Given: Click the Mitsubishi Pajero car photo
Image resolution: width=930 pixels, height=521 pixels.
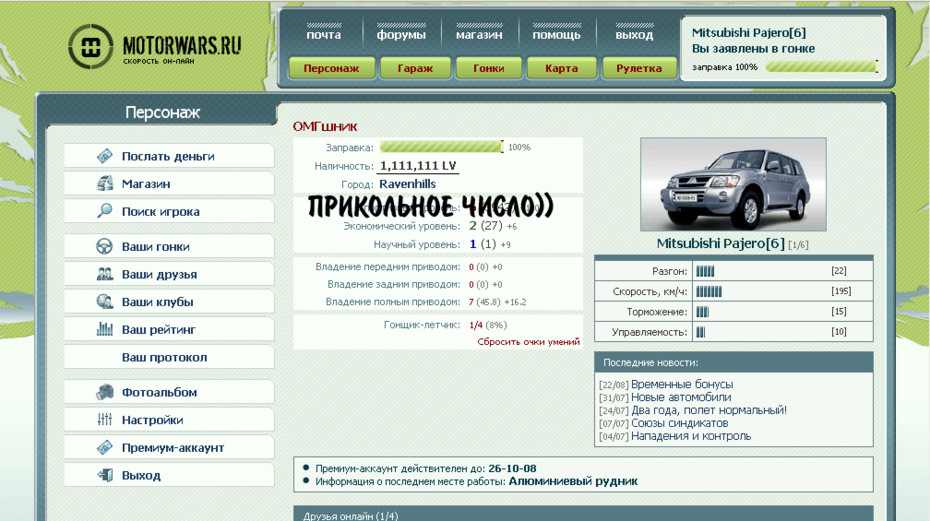Looking at the screenshot, I should click(733, 184).
